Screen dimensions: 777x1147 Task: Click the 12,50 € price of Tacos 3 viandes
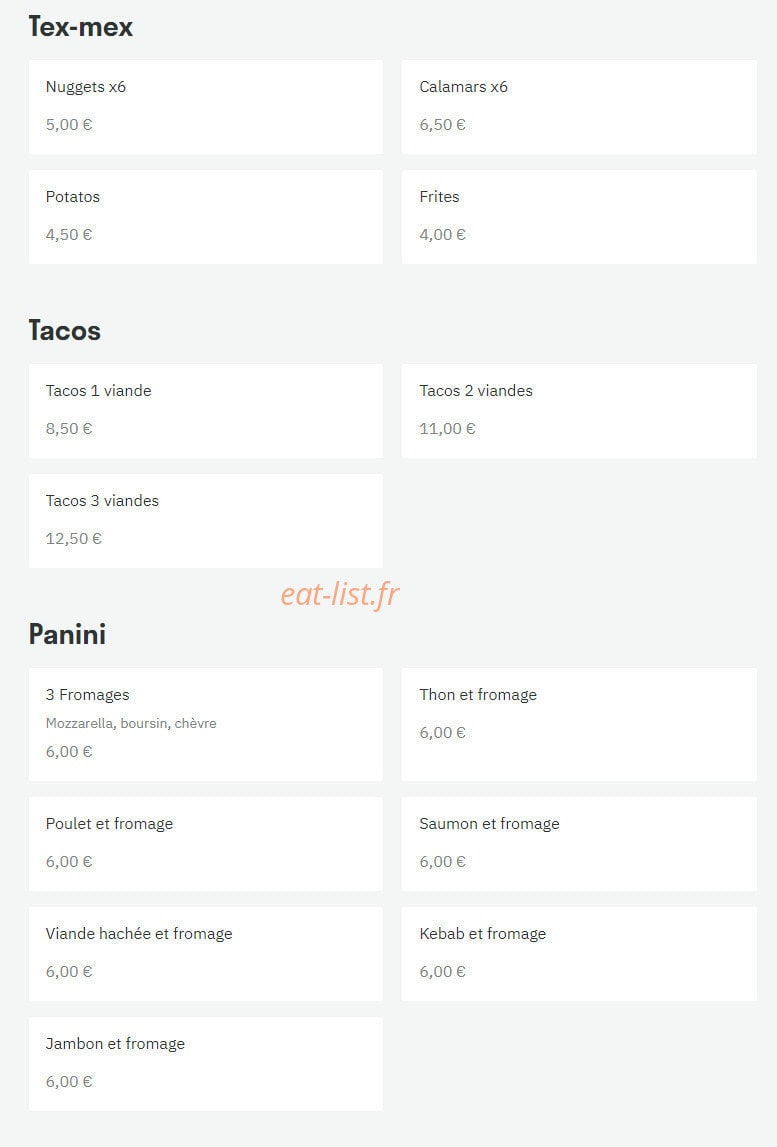(x=74, y=538)
